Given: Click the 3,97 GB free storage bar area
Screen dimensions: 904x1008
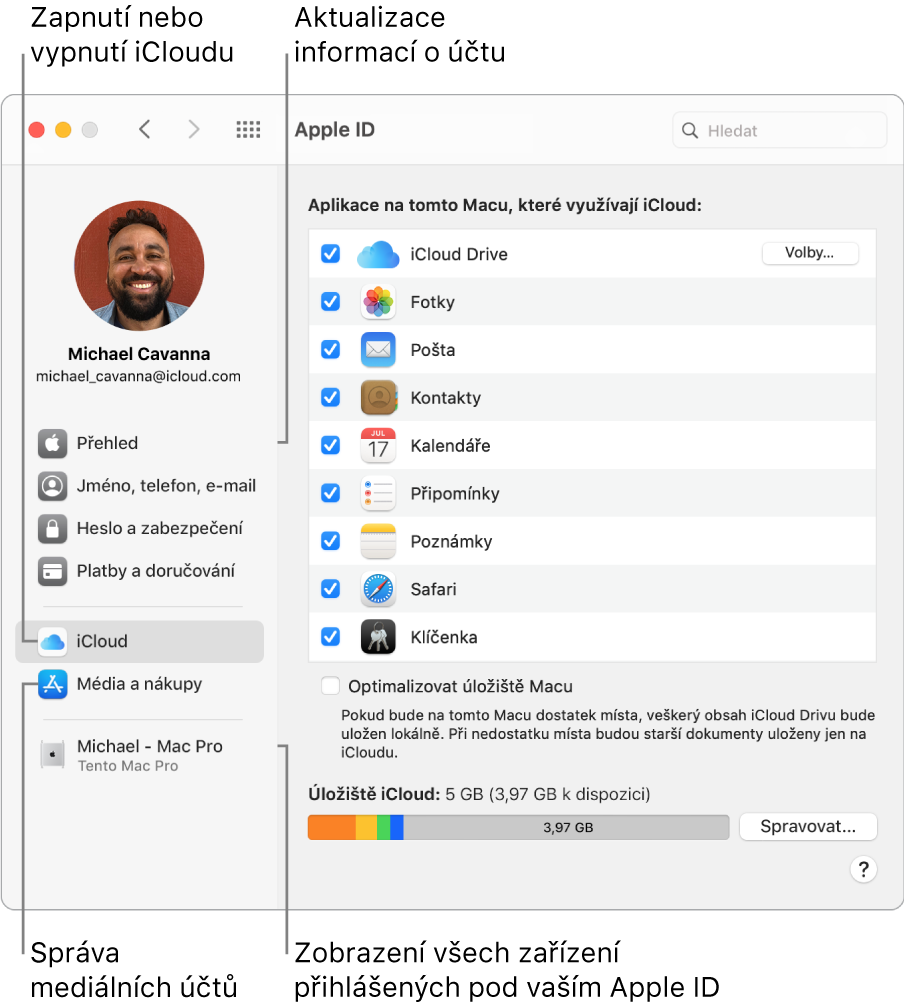Looking at the screenshot, I should pyautogui.click(x=566, y=827).
